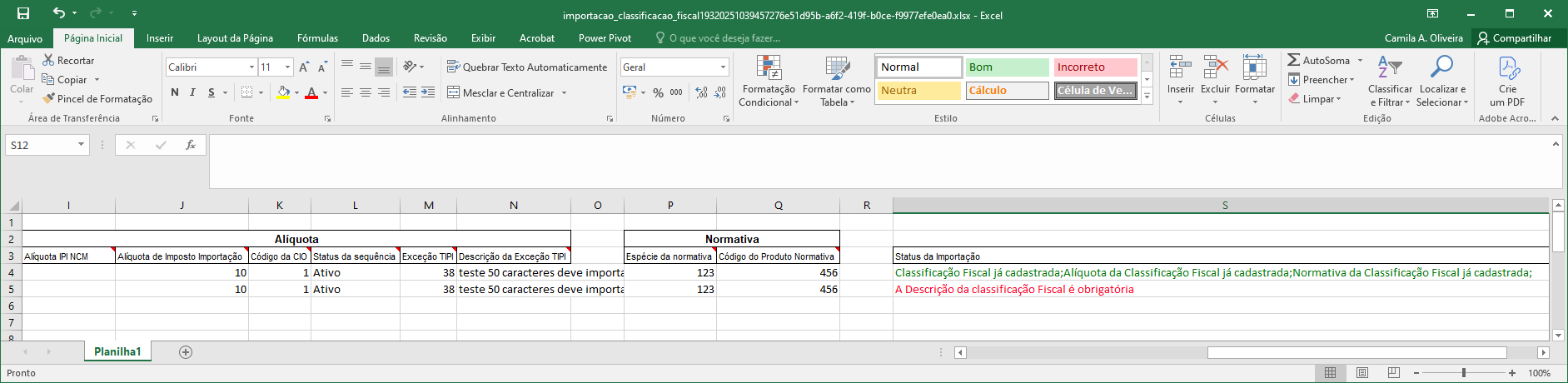The width and height of the screenshot is (1568, 383).
Task: Switch to the Power Pivot tab
Action: pos(605,38)
